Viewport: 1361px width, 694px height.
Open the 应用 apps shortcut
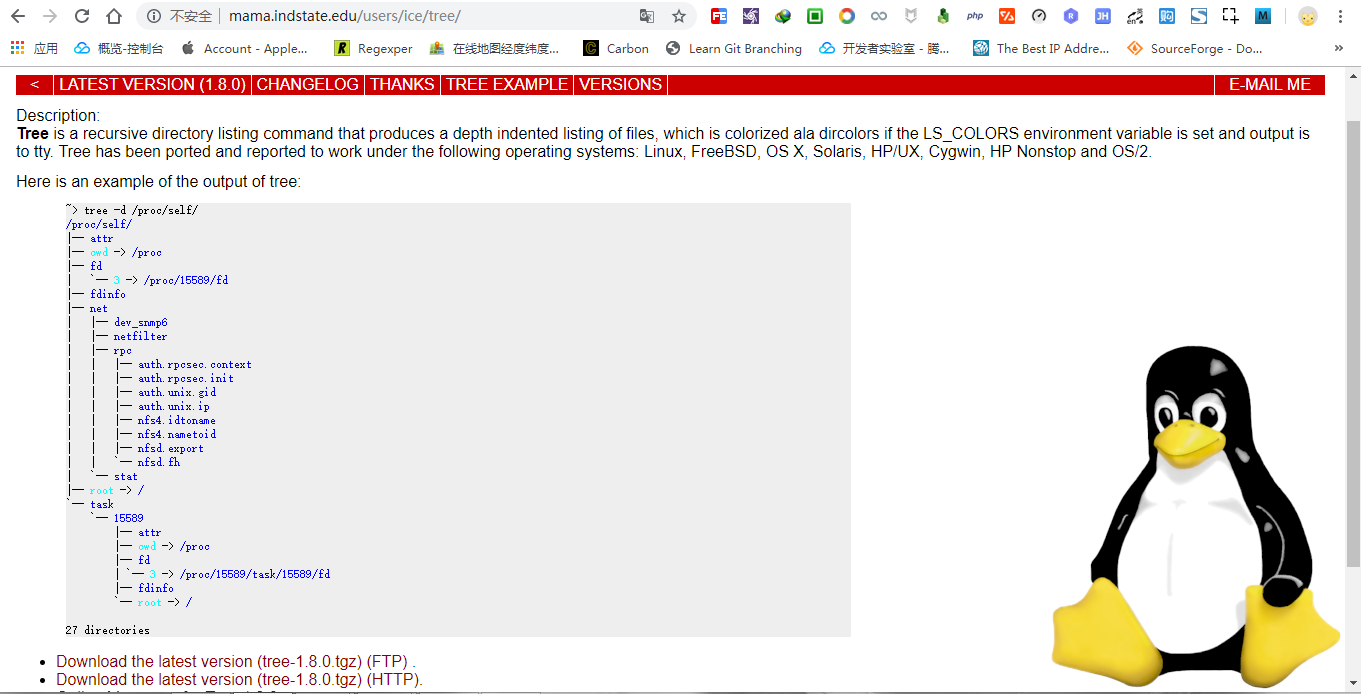(x=35, y=48)
